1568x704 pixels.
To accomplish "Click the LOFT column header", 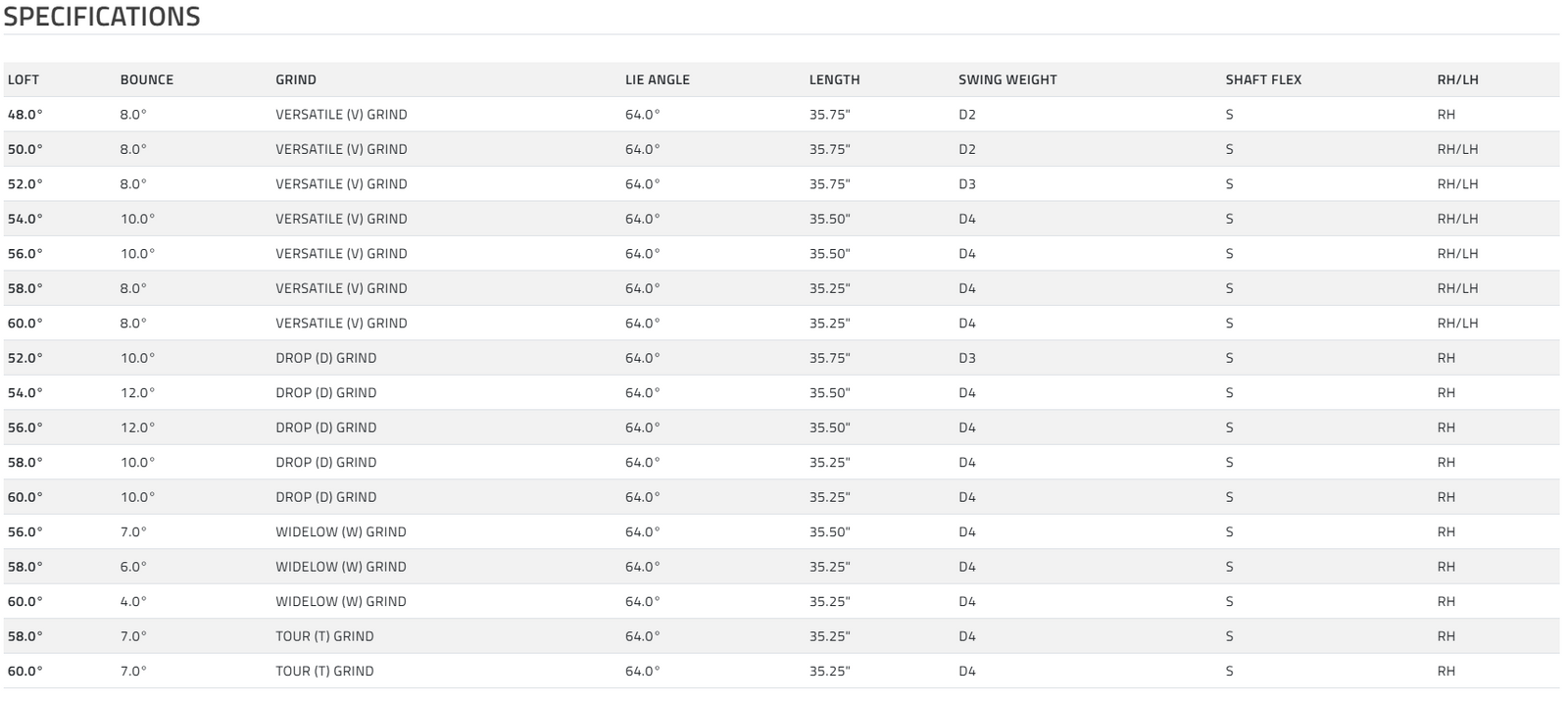I will (24, 79).
